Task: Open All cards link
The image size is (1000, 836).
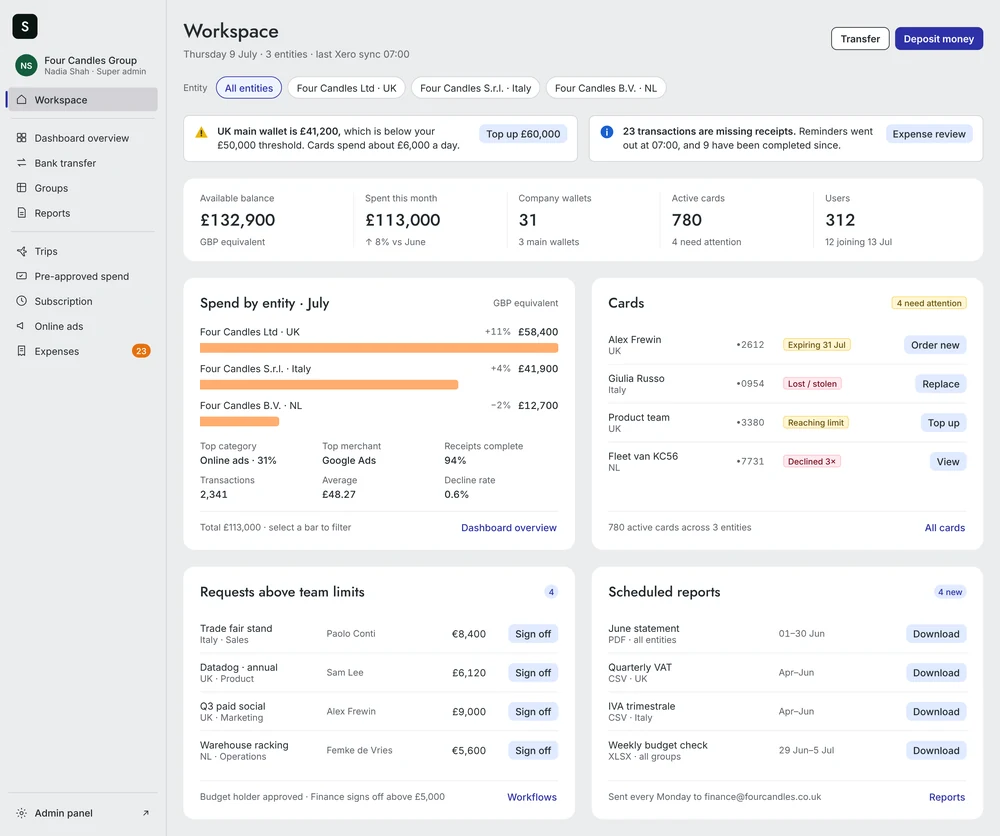Action: pyautogui.click(x=945, y=527)
